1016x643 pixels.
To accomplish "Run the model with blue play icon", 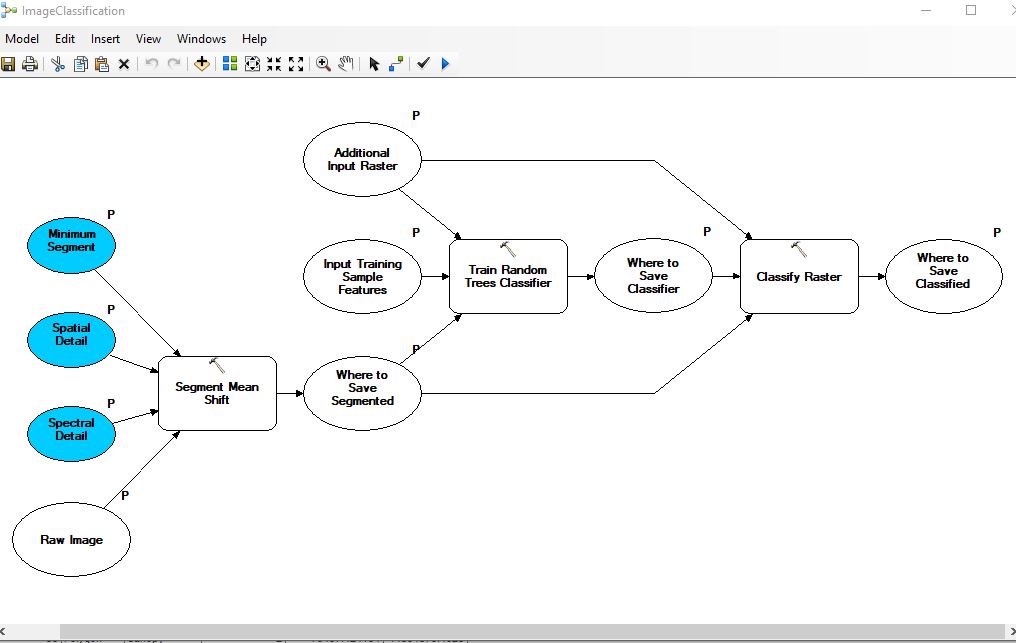I will coord(446,64).
